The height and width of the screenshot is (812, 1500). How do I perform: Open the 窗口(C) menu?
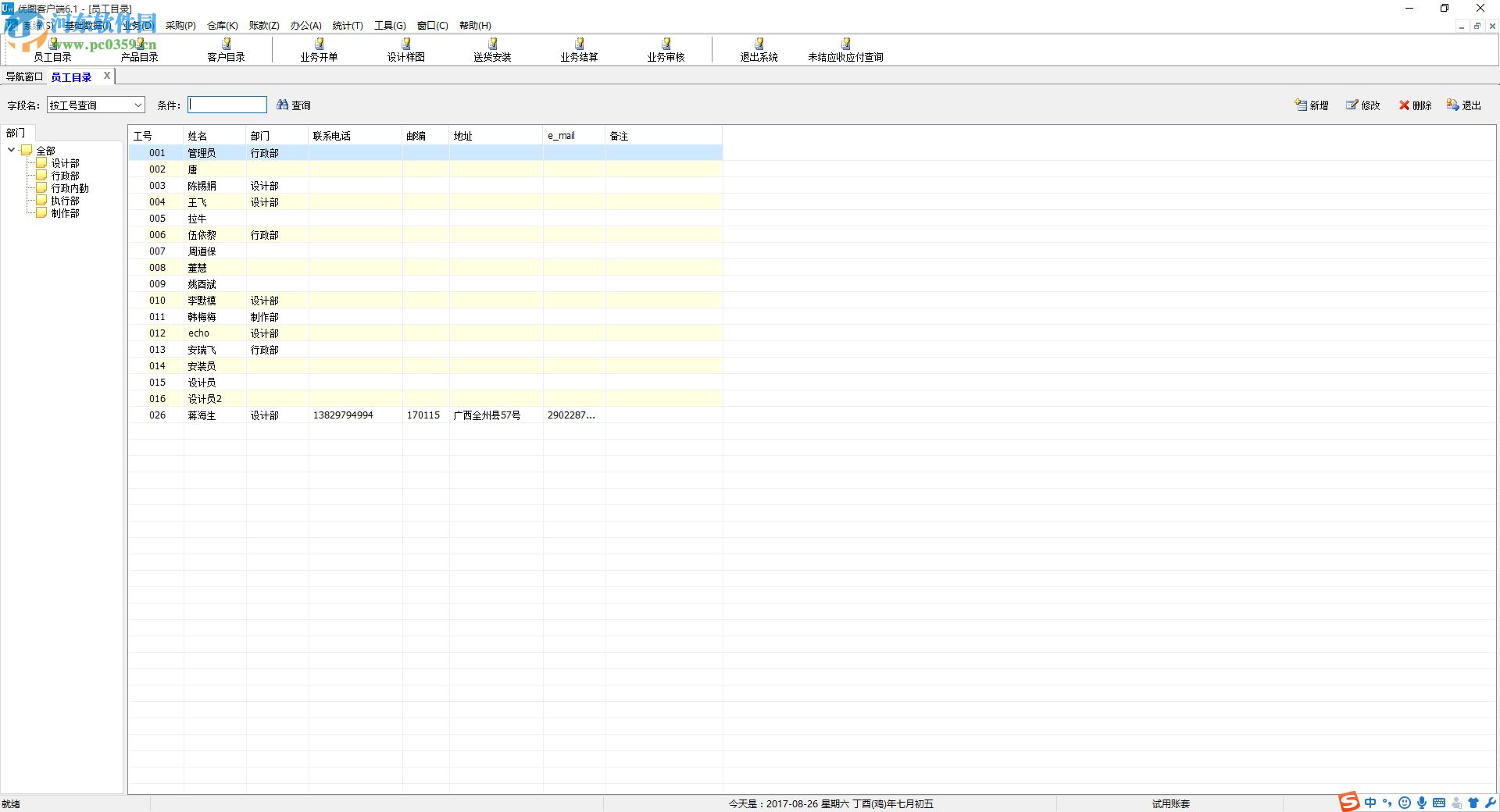pyautogui.click(x=432, y=26)
